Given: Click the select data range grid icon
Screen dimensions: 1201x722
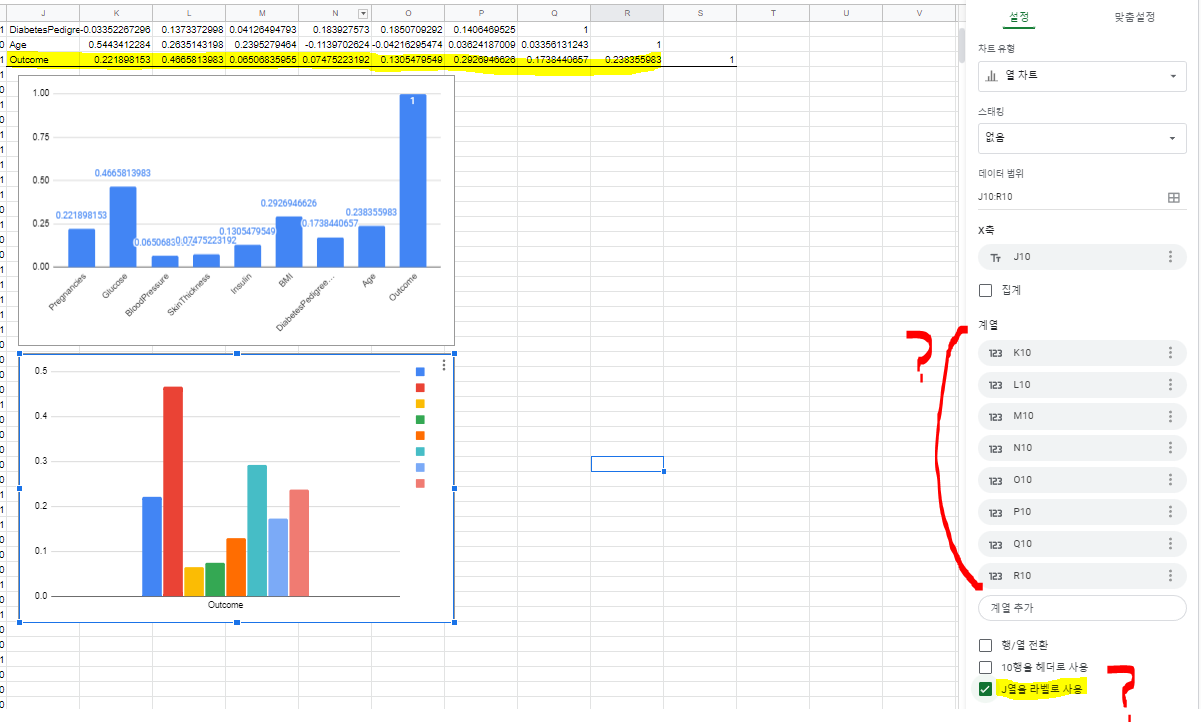Looking at the screenshot, I should [1174, 197].
